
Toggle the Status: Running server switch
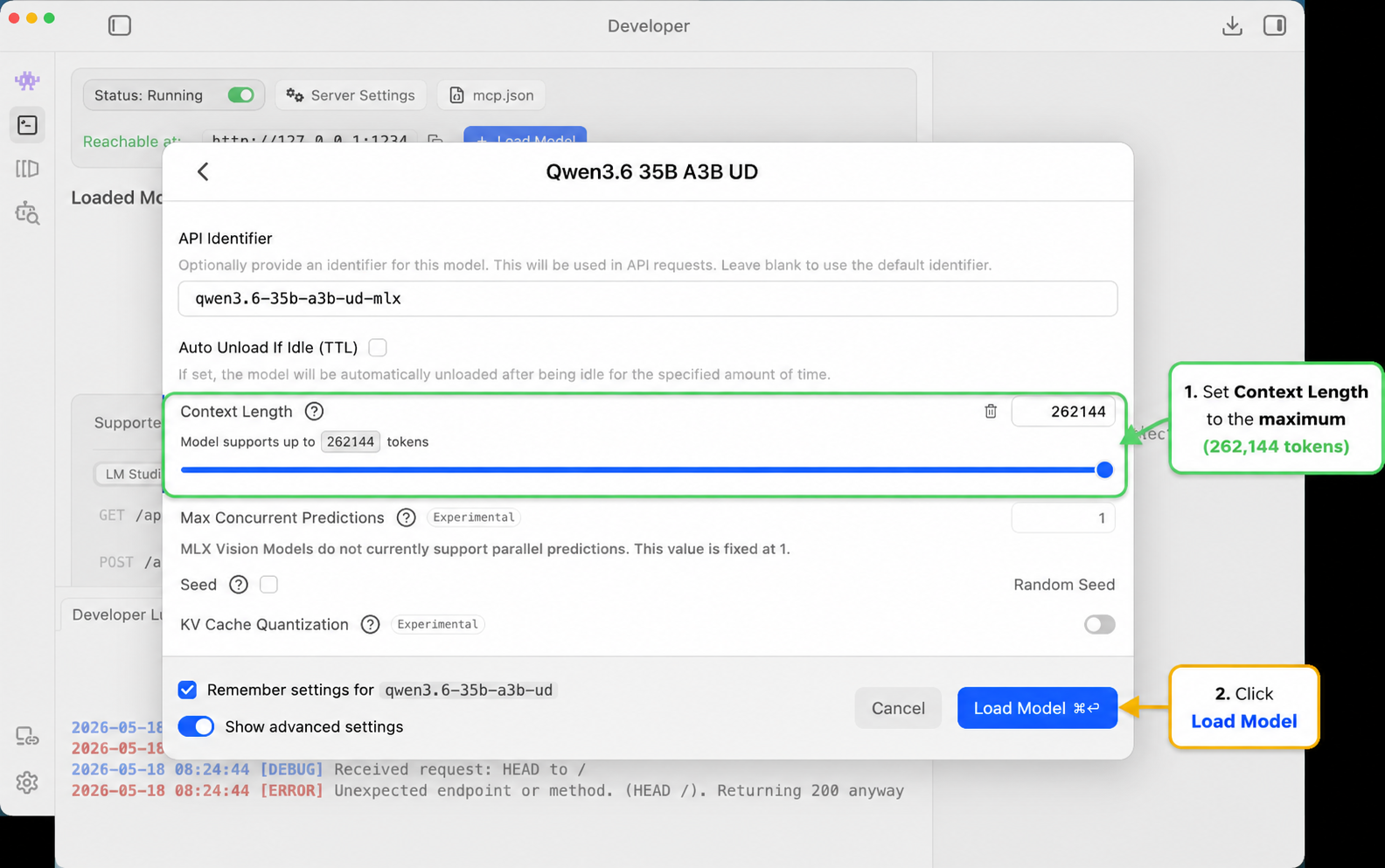pos(240,94)
